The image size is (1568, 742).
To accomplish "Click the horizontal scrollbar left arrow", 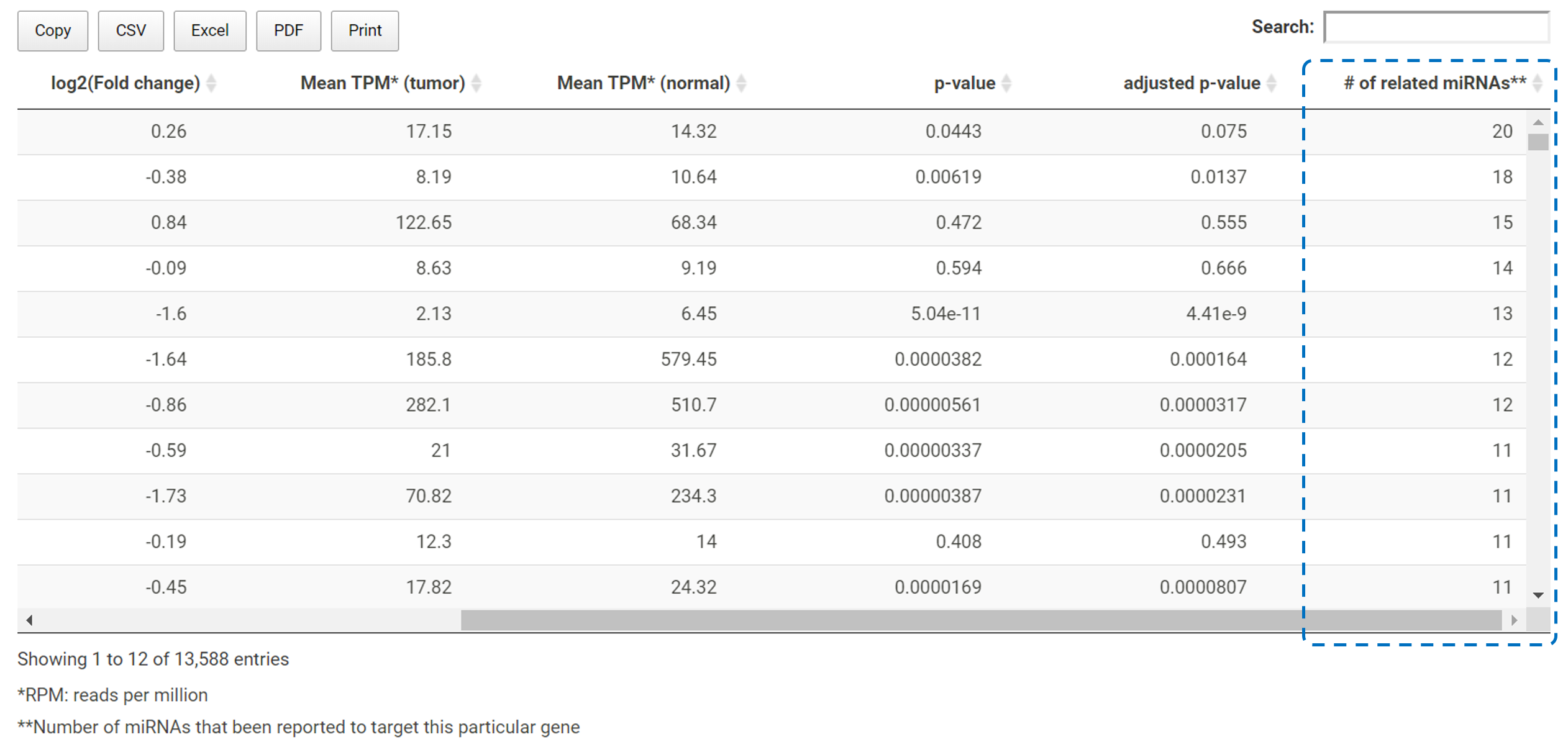I will pyautogui.click(x=29, y=620).
